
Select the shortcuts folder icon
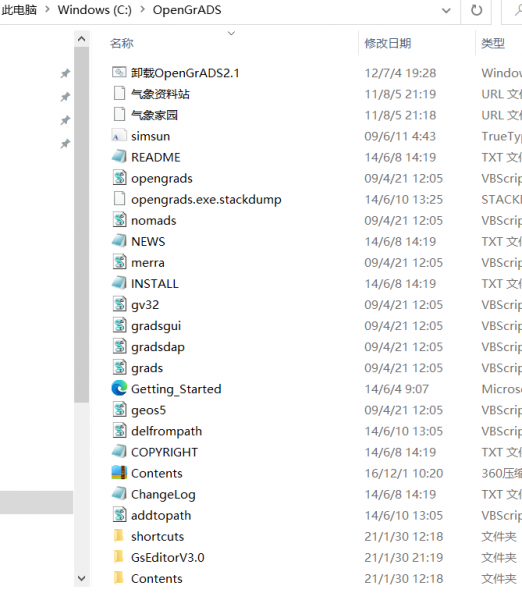click(119, 536)
